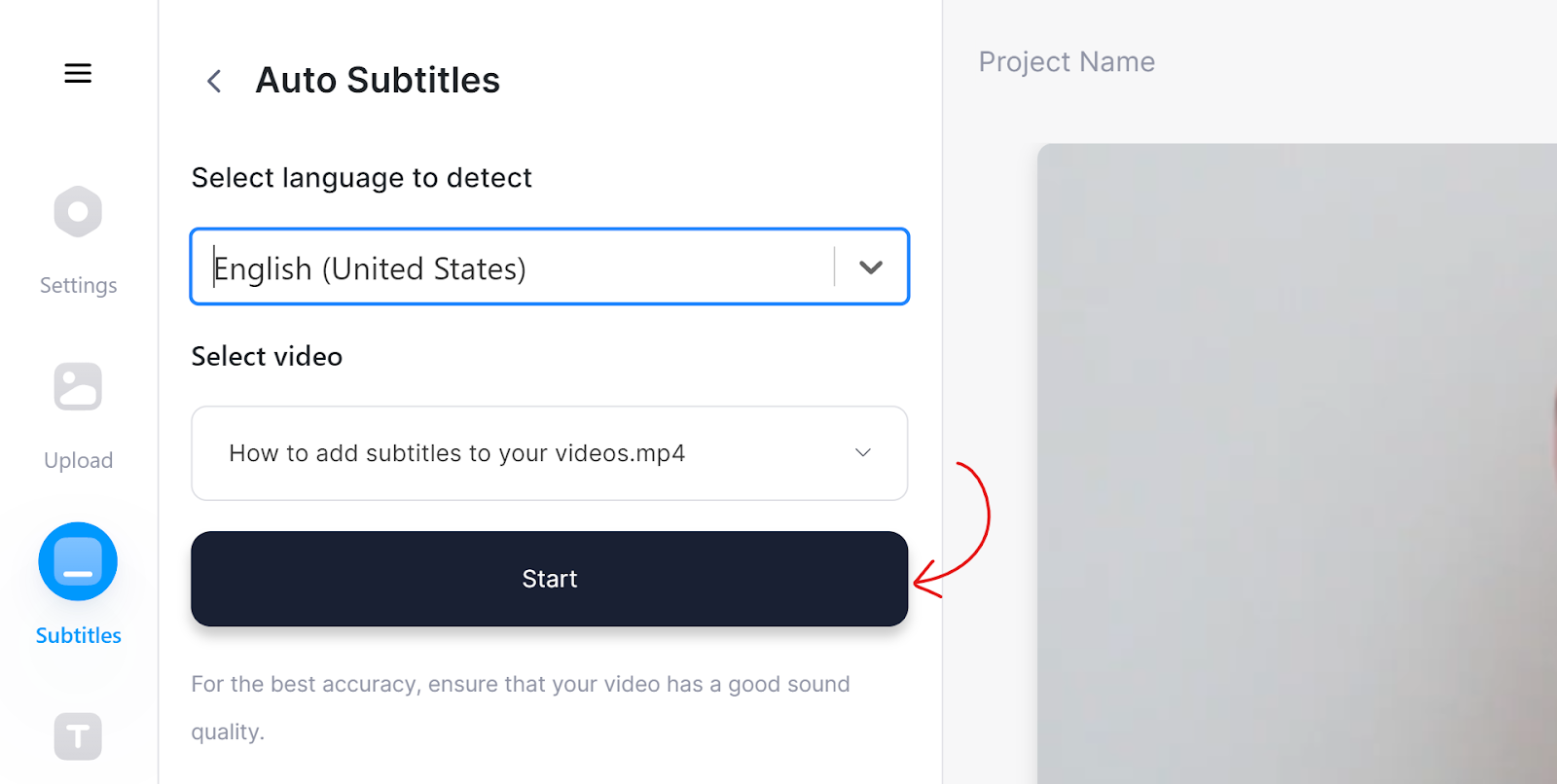1557x784 pixels.
Task: Open the Select video dropdown
Action: [550, 453]
